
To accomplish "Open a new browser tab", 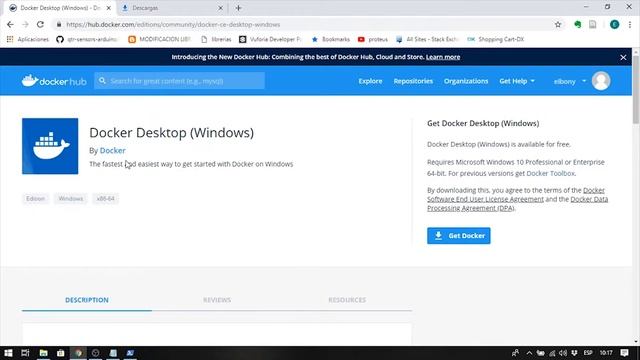I will pos(239,8).
